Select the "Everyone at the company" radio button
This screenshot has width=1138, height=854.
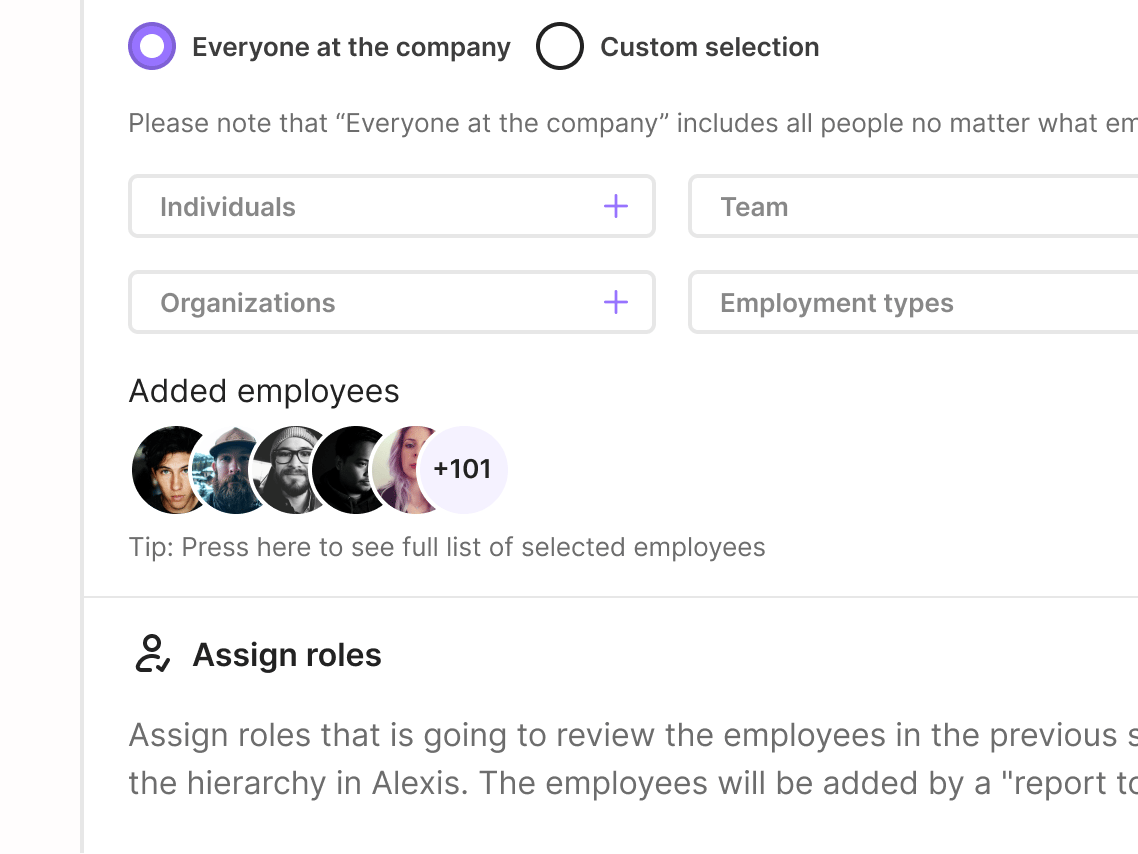point(152,47)
